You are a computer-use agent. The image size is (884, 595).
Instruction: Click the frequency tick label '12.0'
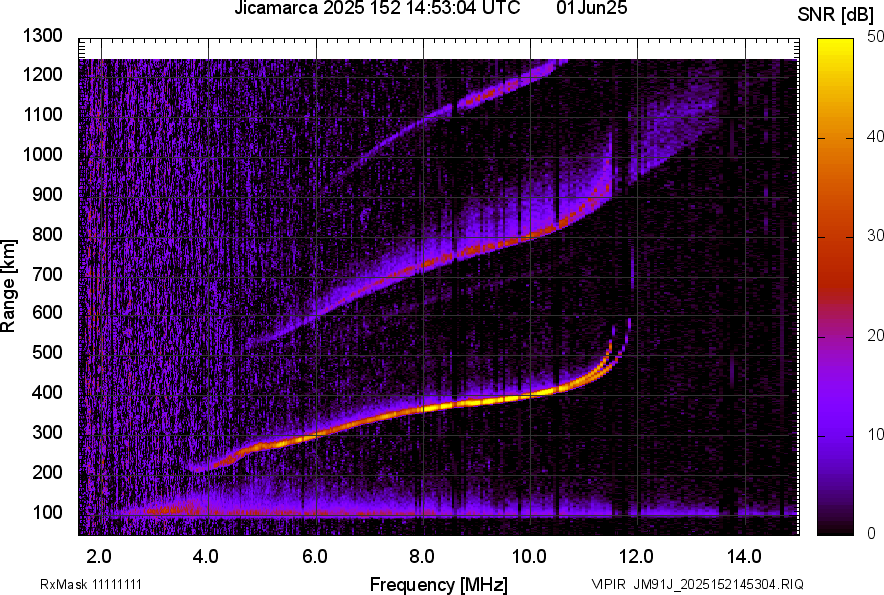click(637, 557)
